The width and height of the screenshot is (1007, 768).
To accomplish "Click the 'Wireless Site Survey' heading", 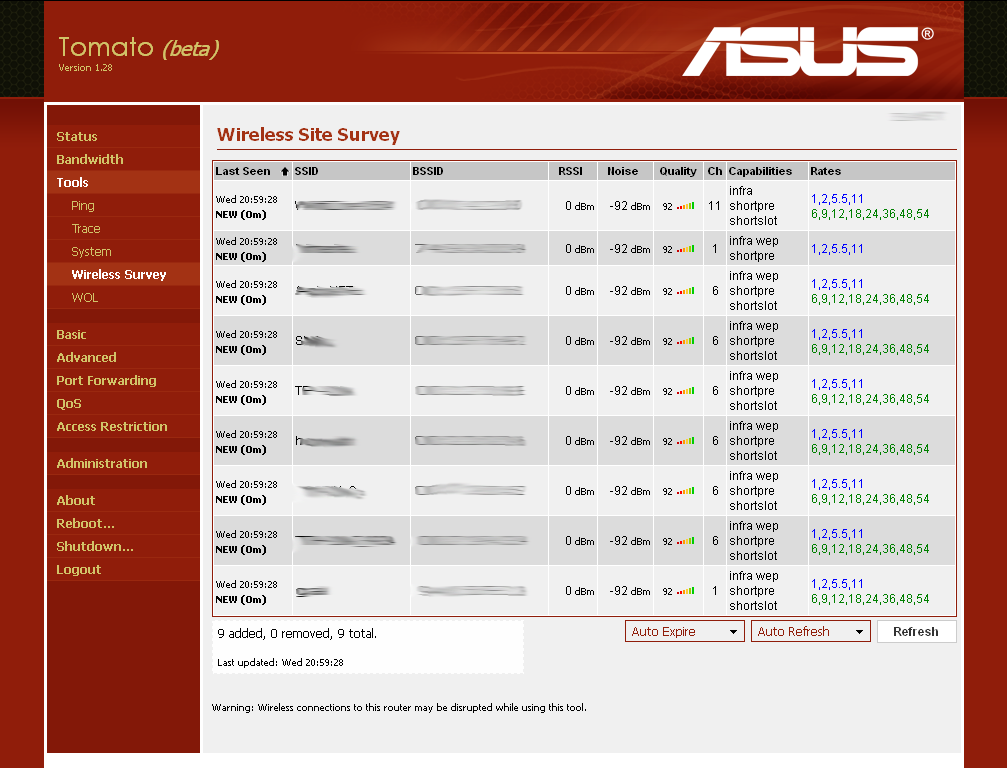I will (308, 135).
